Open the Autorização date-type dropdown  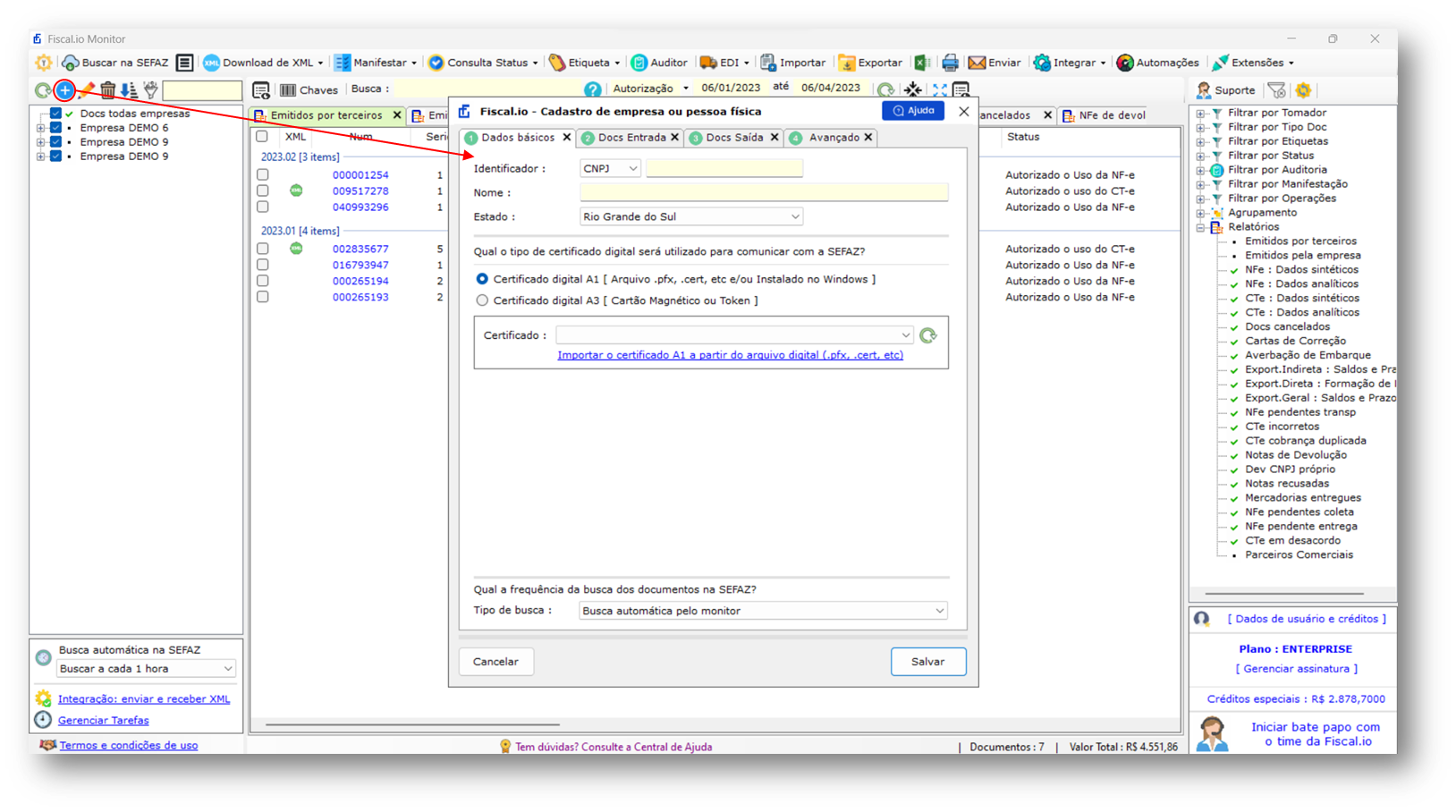650,88
